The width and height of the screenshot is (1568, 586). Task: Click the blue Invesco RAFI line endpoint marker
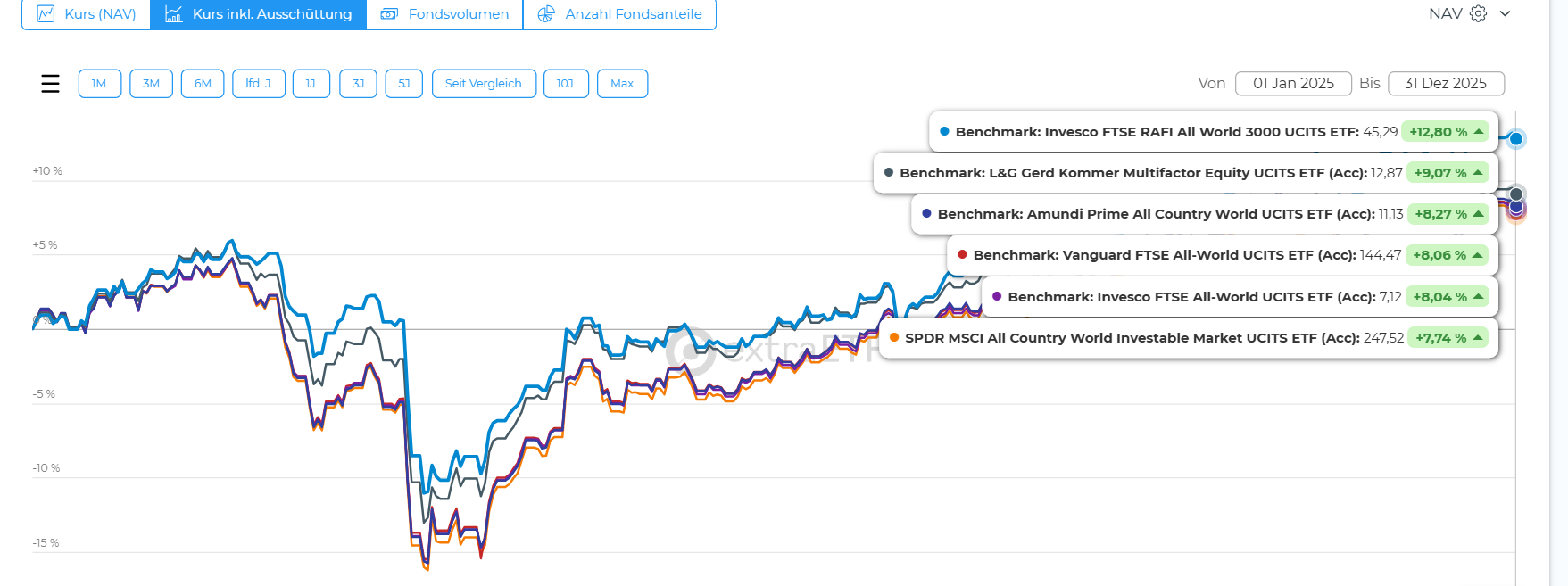click(1516, 138)
